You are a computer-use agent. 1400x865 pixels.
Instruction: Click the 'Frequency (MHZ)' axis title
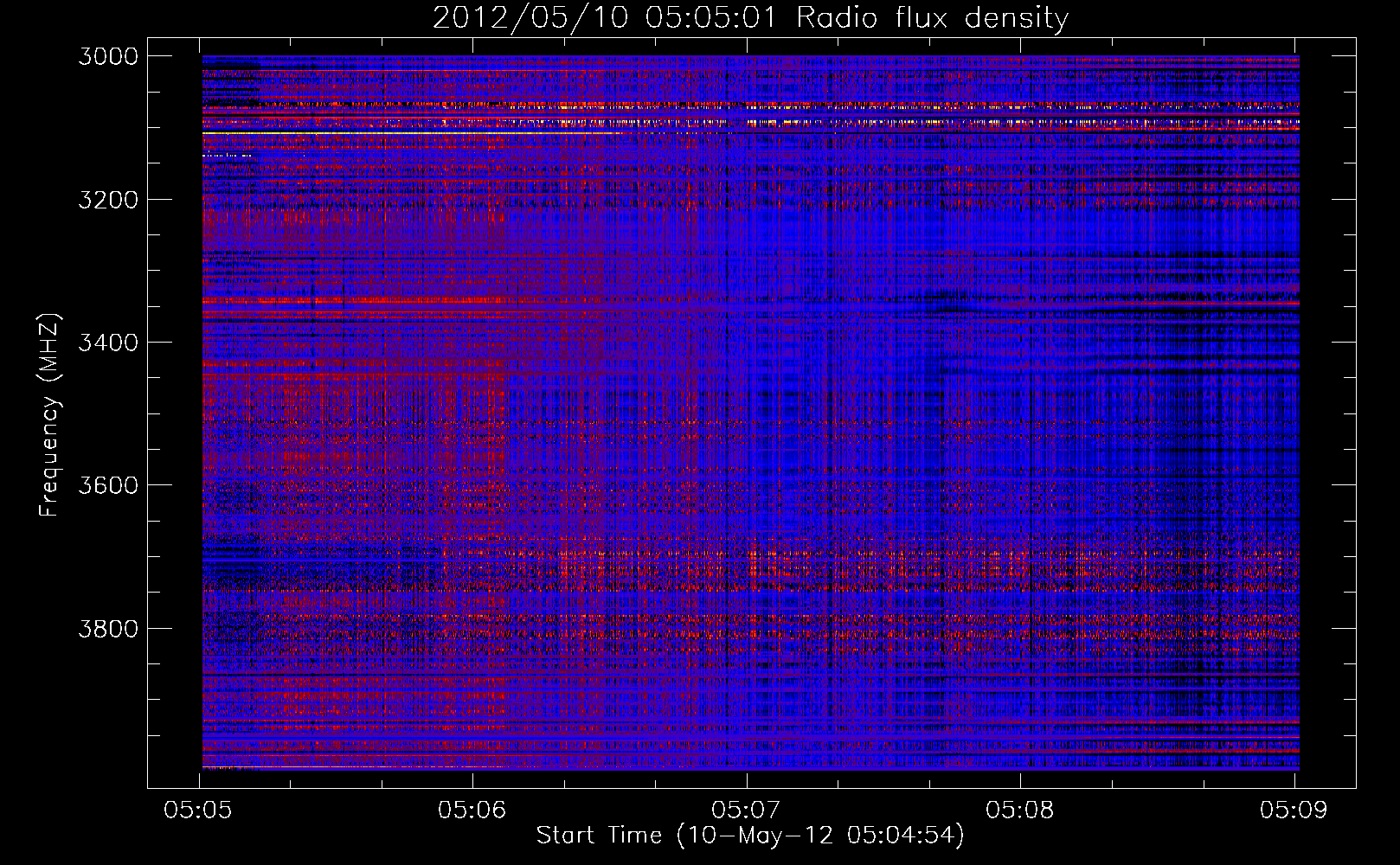pyautogui.click(x=50, y=415)
